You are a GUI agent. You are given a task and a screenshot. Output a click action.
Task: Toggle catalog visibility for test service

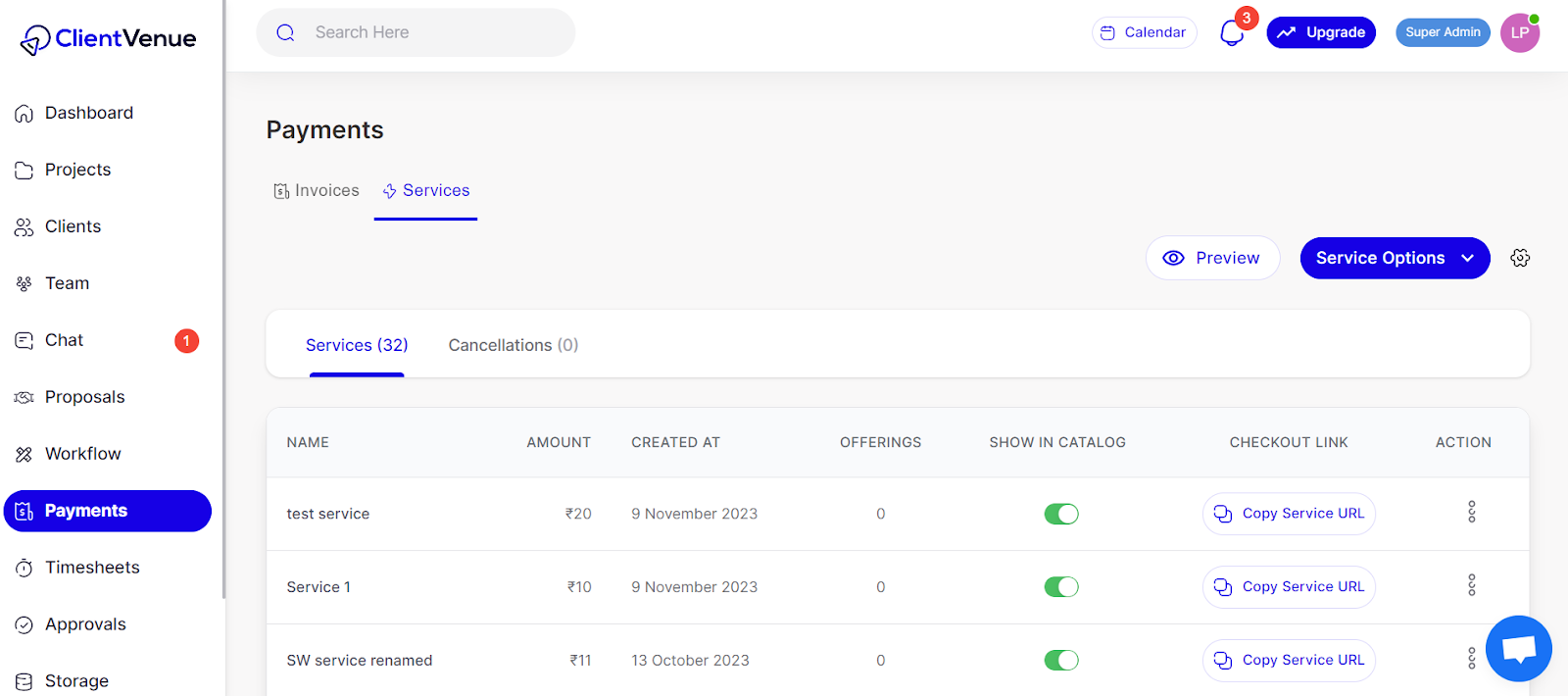(x=1060, y=514)
